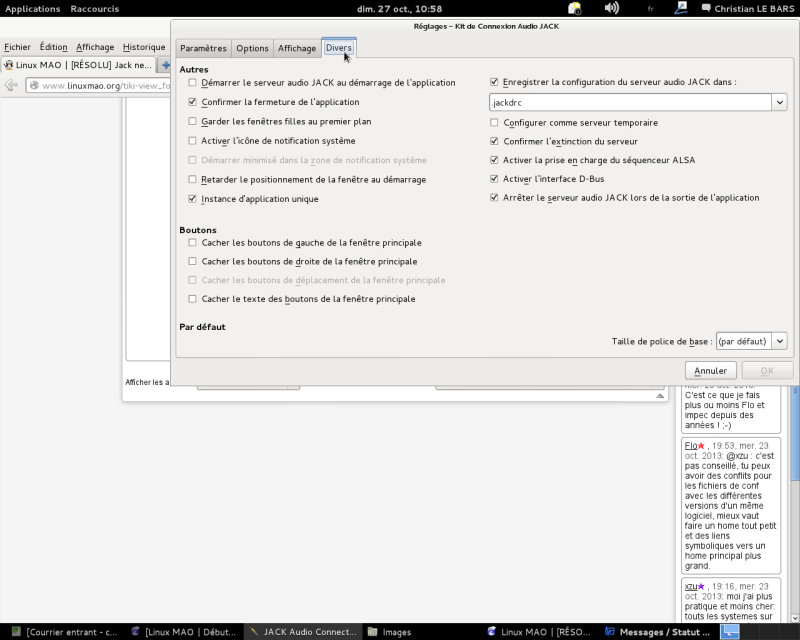Uncheck Confirmer la fermeture de l'application
Image resolution: width=800 pixels, height=640 pixels.
pos(192,102)
